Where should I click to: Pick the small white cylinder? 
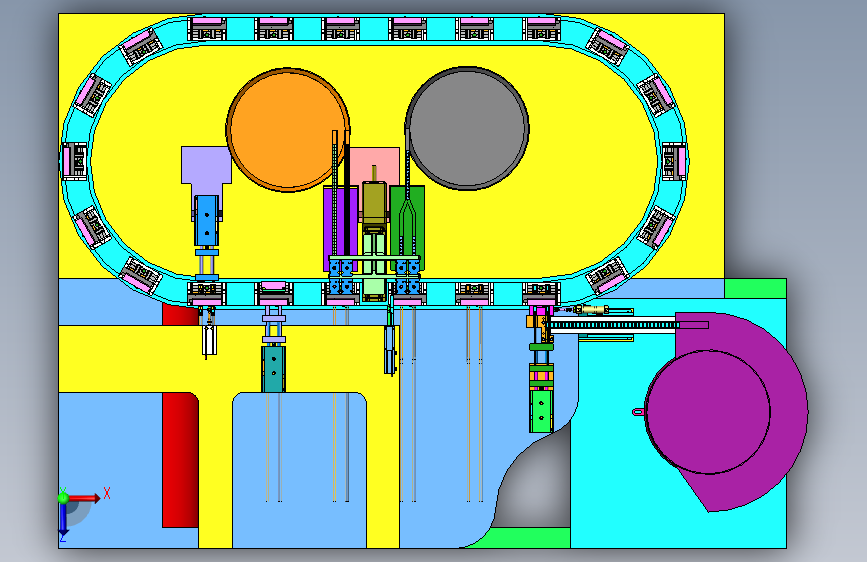coord(210,340)
